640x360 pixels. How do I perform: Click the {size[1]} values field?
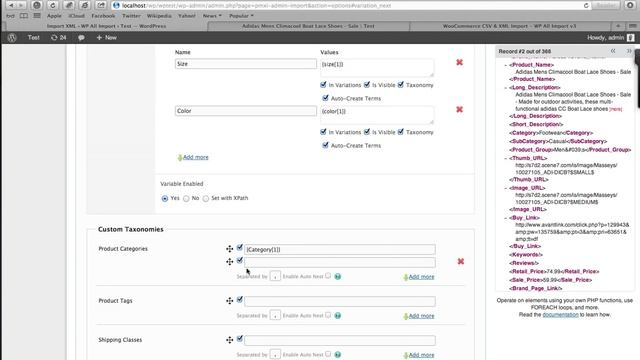377,68
